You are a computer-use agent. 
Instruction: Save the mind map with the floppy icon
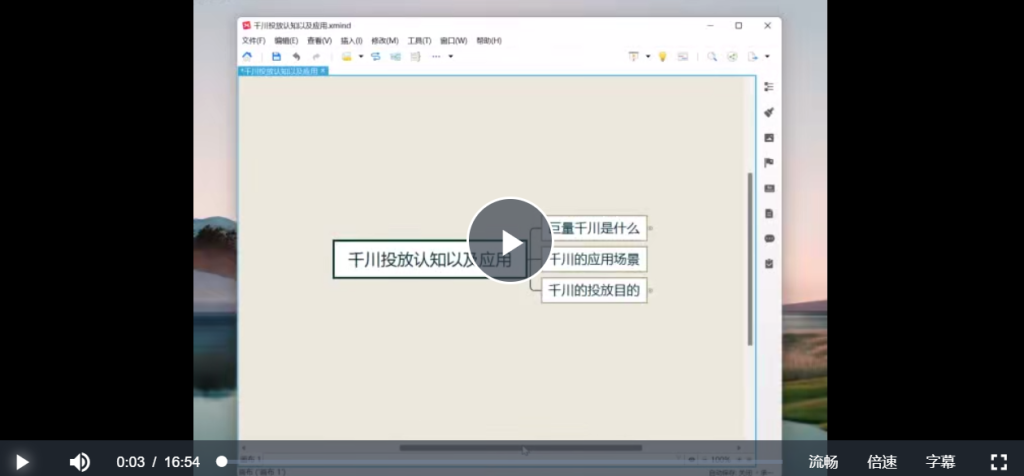(x=276, y=57)
